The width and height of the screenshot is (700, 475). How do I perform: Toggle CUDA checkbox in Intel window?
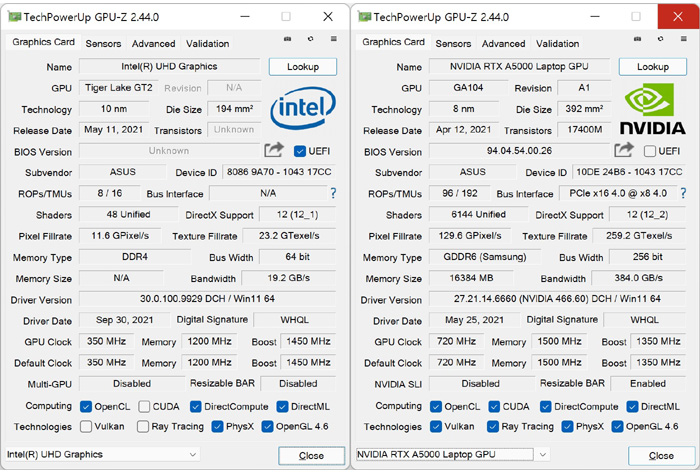click(144, 407)
